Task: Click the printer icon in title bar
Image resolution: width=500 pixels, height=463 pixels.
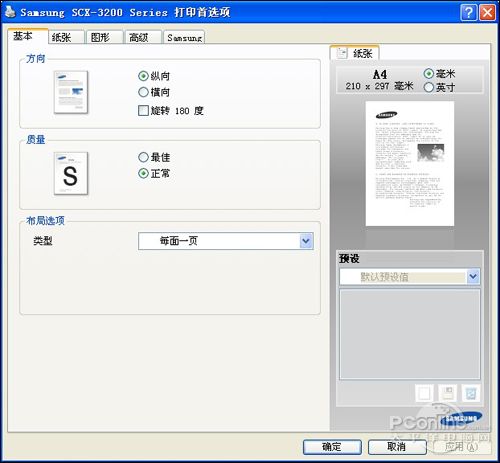Action: (x=10, y=12)
